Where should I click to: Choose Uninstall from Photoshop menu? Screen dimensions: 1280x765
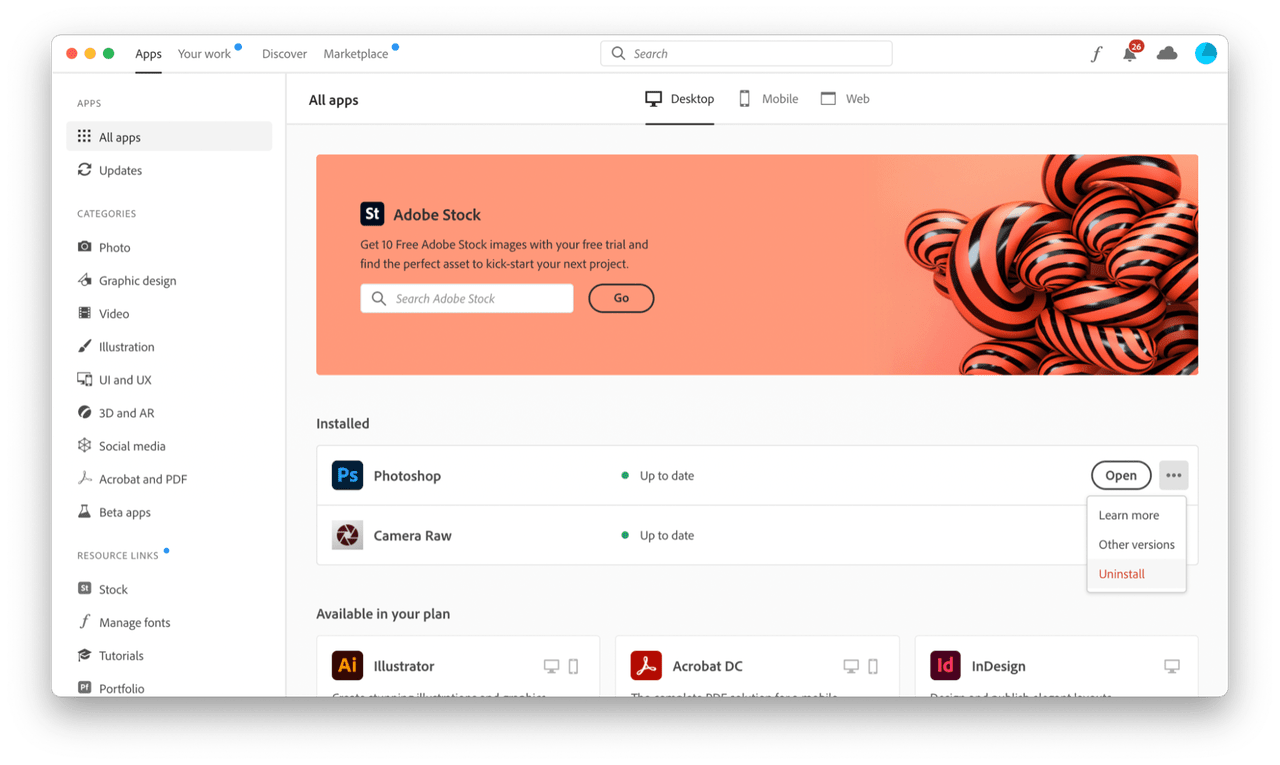tap(1122, 574)
